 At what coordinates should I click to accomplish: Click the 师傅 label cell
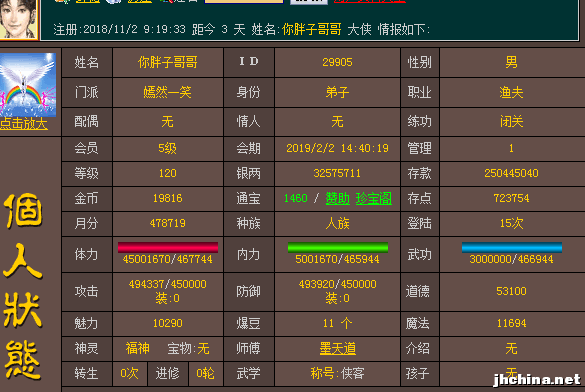[248, 349]
